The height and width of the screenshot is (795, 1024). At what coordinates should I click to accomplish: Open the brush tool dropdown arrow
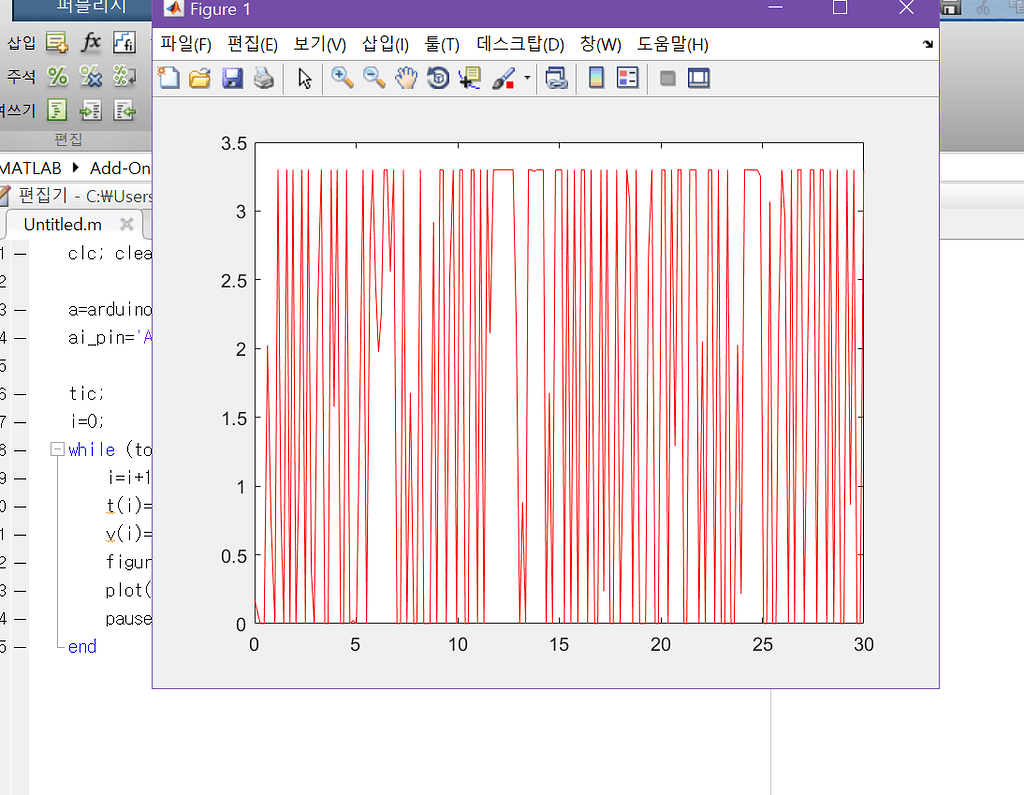point(526,78)
